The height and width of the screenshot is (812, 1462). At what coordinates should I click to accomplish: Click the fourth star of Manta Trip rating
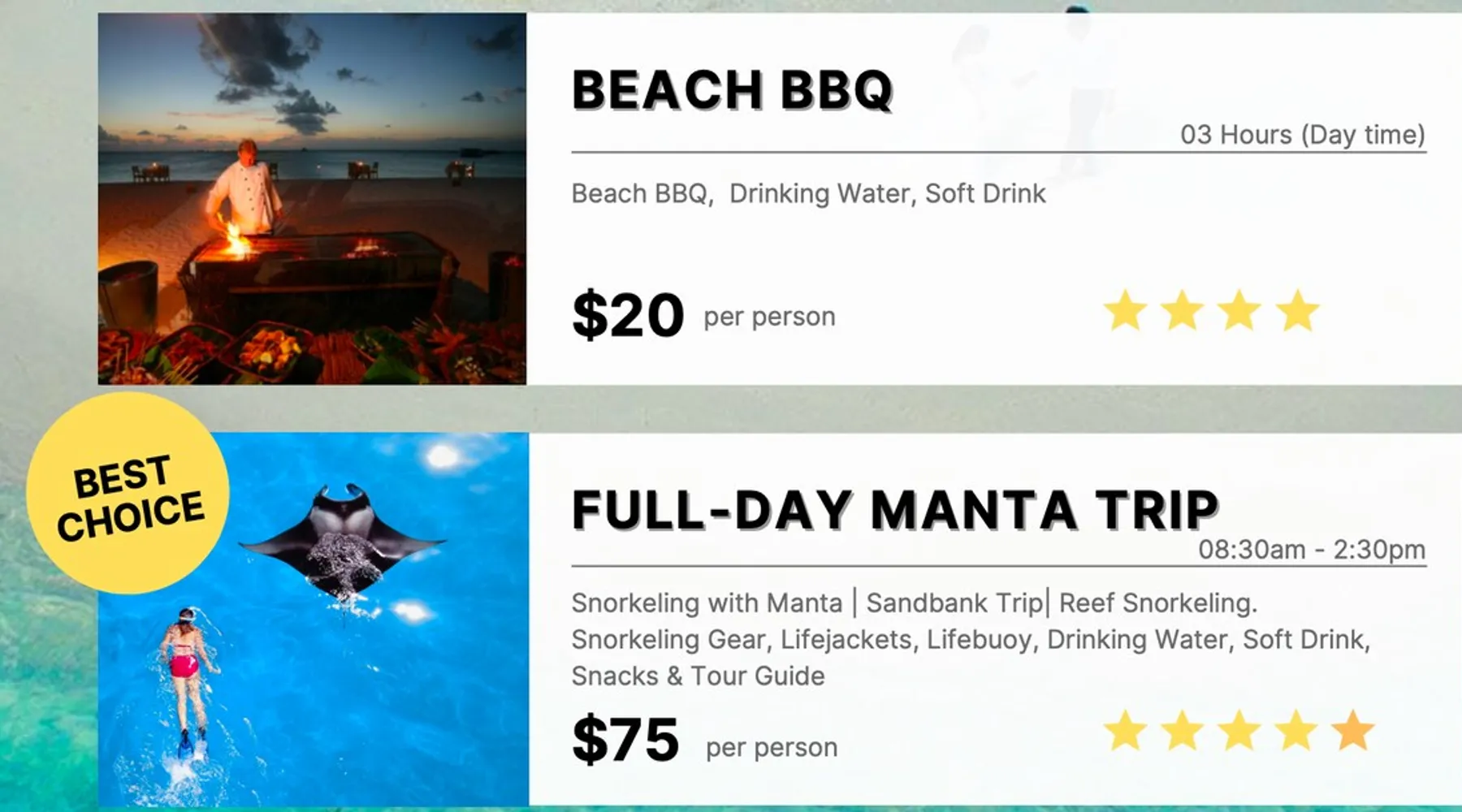tap(1296, 730)
